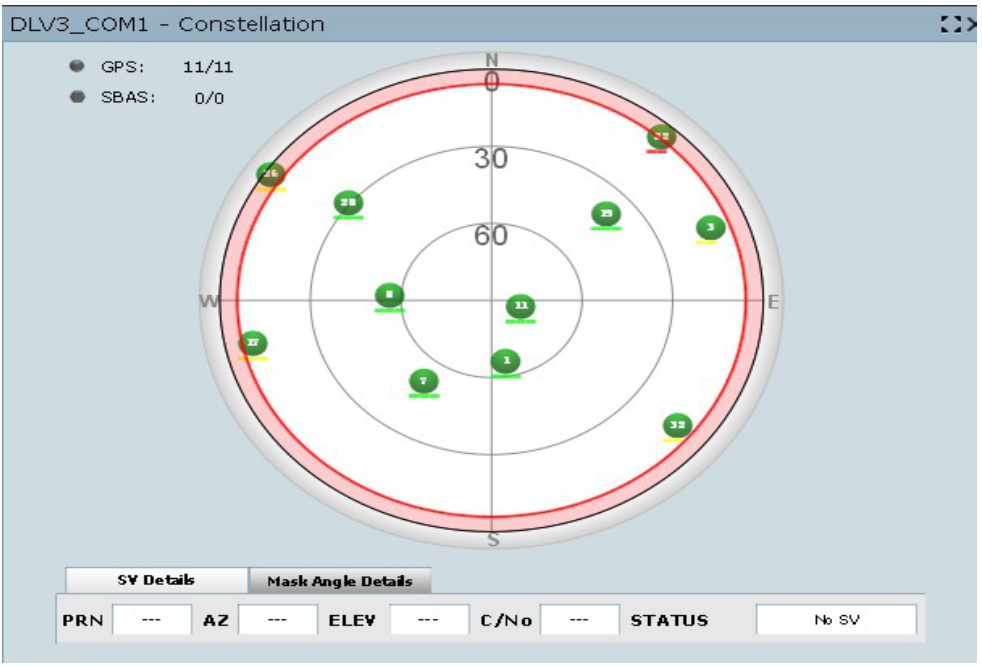Select satellite PRN 17 near the west edge
This screenshot has width=982, height=667.
click(x=252, y=341)
